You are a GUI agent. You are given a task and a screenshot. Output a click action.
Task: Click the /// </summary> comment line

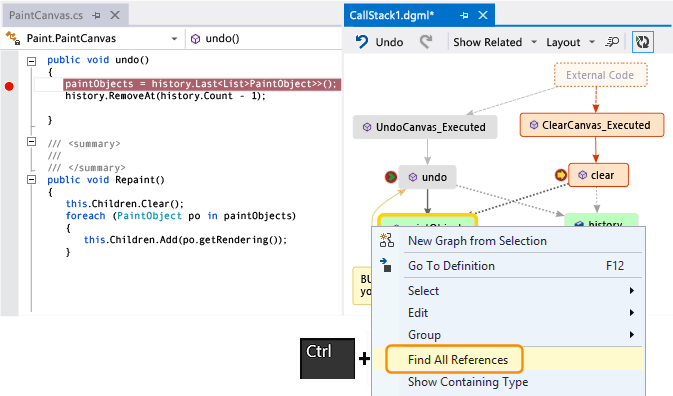[86, 168]
